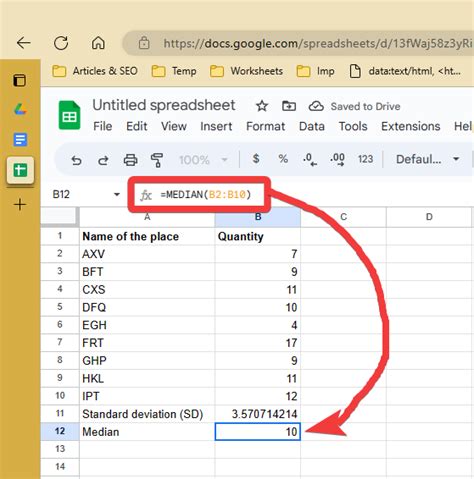Click cell 'Name of the place'

tap(147, 236)
